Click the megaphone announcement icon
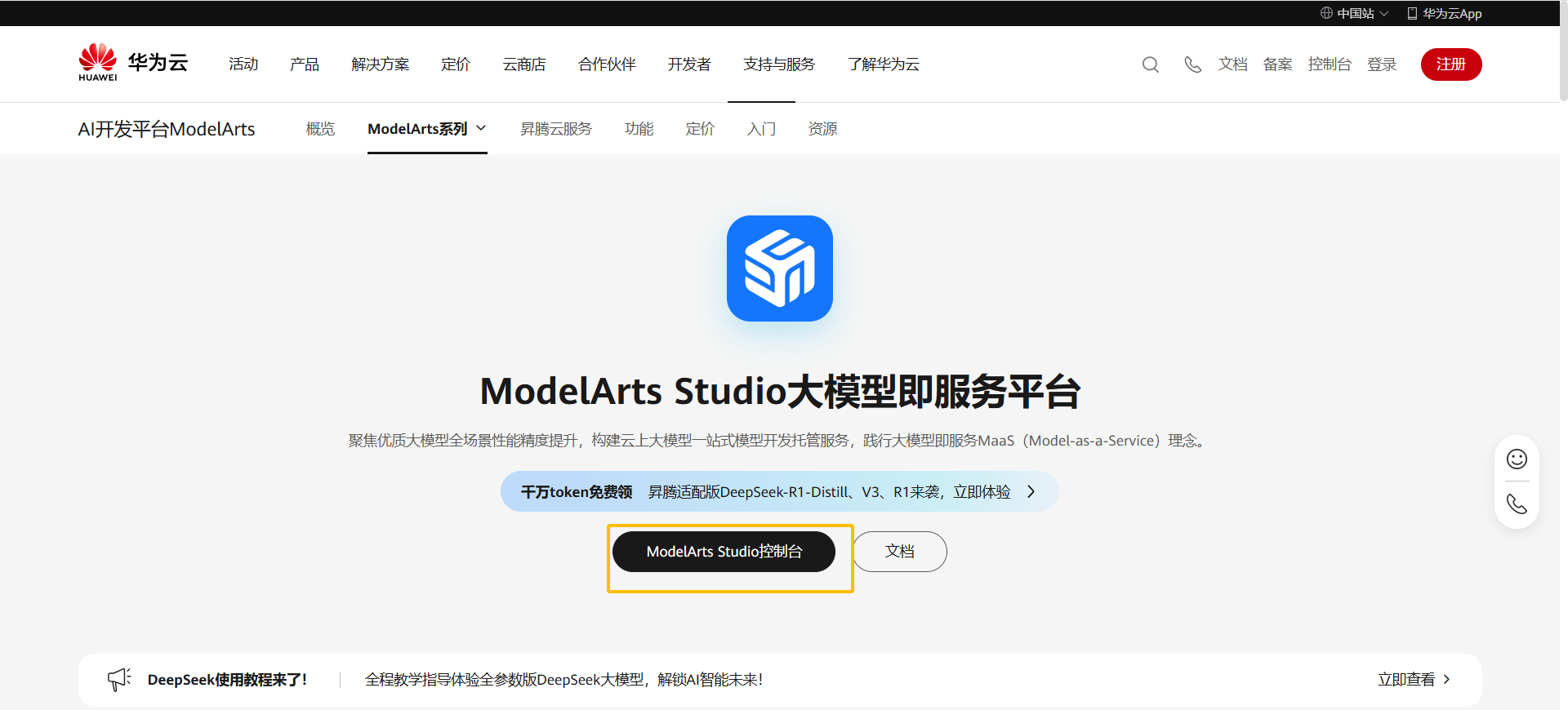1568x710 pixels. click(x=119, y=679)
